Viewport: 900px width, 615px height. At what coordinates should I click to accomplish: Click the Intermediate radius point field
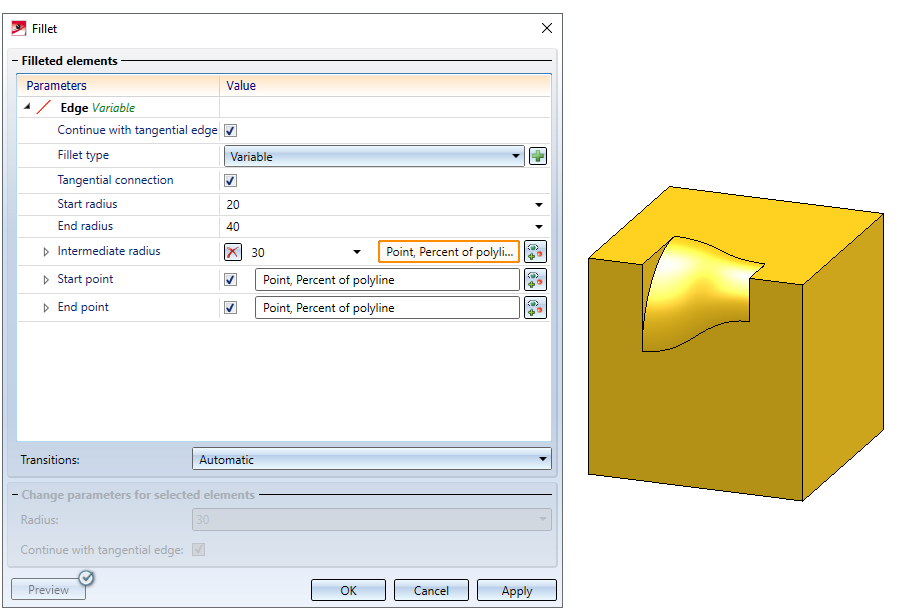click(449, 252)
